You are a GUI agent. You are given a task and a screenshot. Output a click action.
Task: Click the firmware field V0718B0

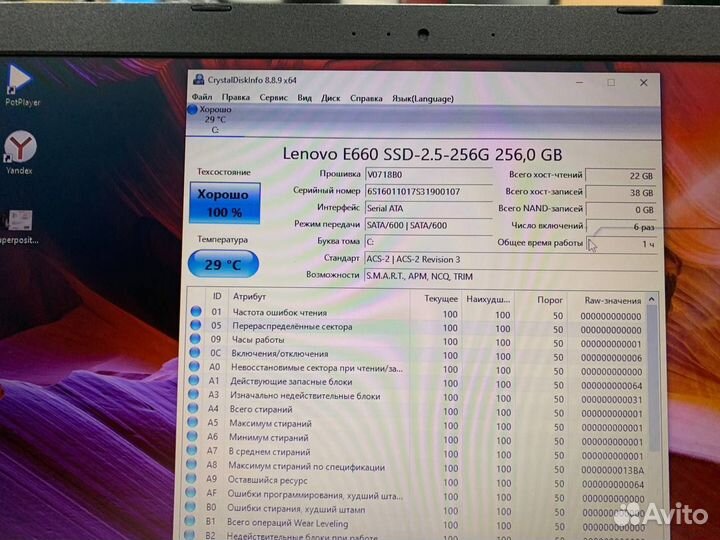click(x=428, y=174)
